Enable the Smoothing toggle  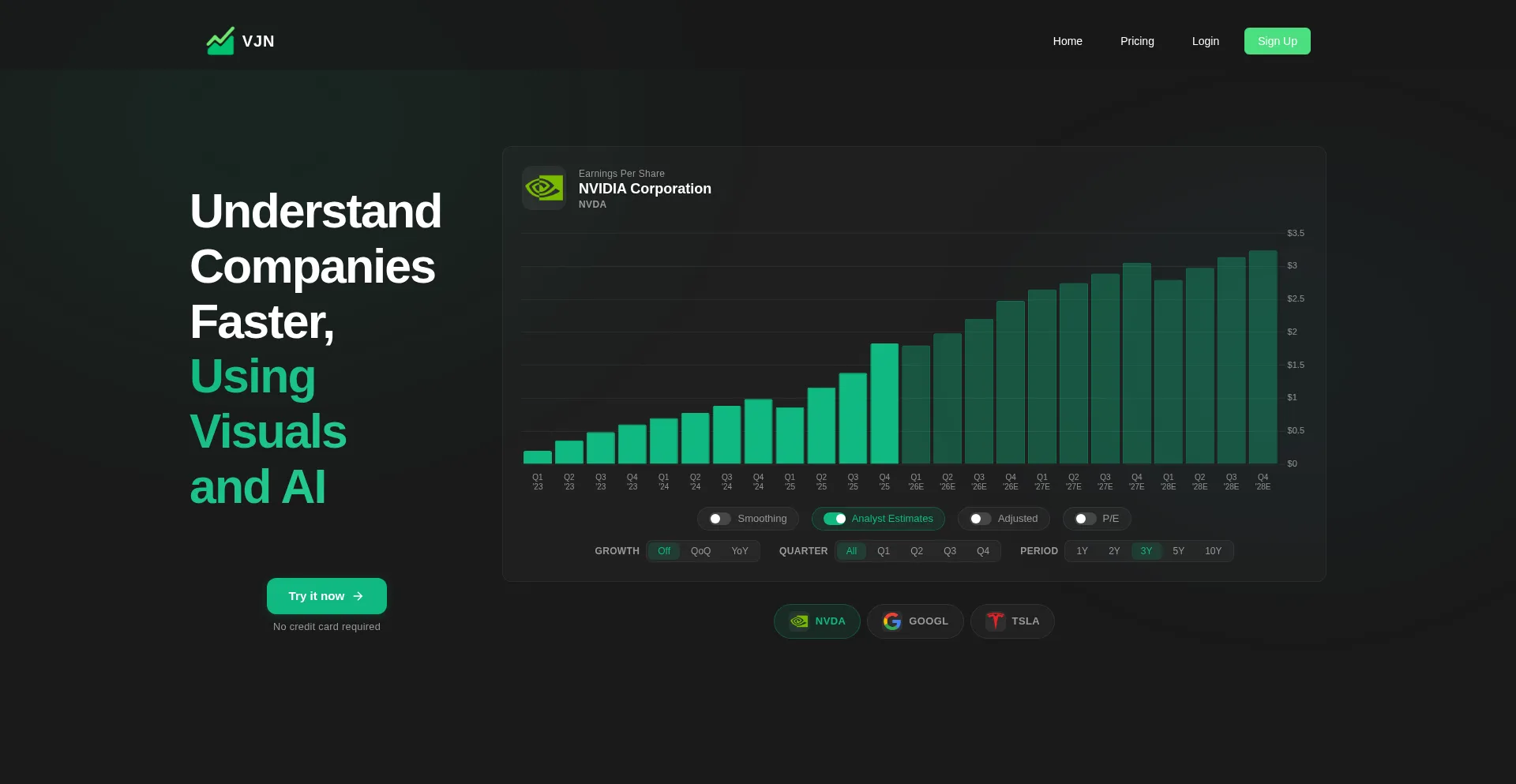tap(719, 519)
